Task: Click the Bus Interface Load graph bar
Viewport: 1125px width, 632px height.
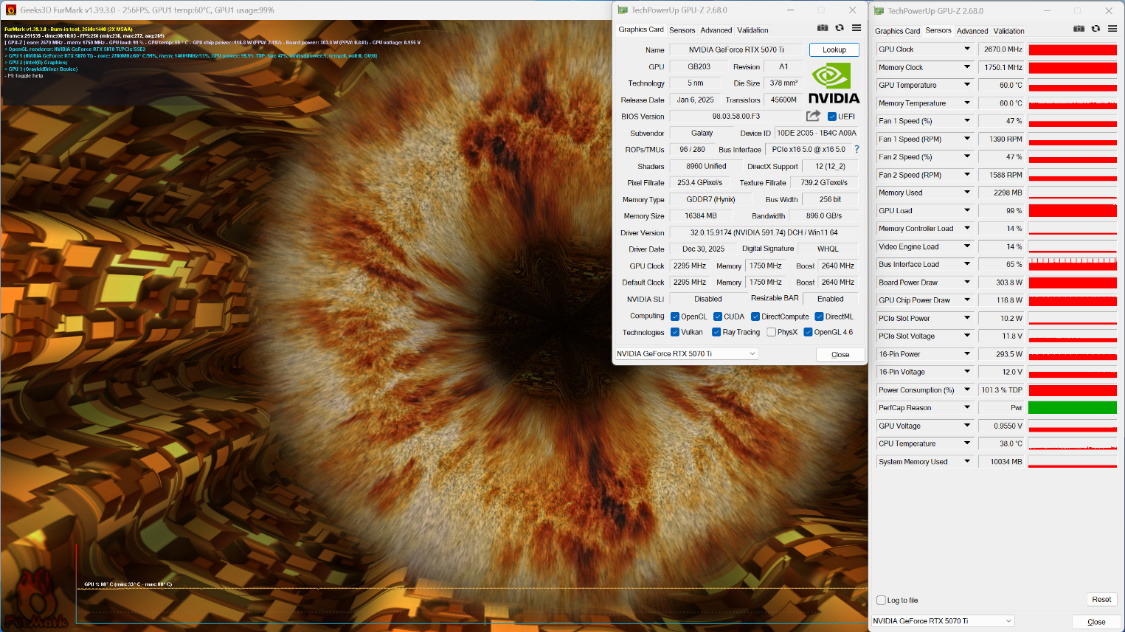Action: [1073, 265]
